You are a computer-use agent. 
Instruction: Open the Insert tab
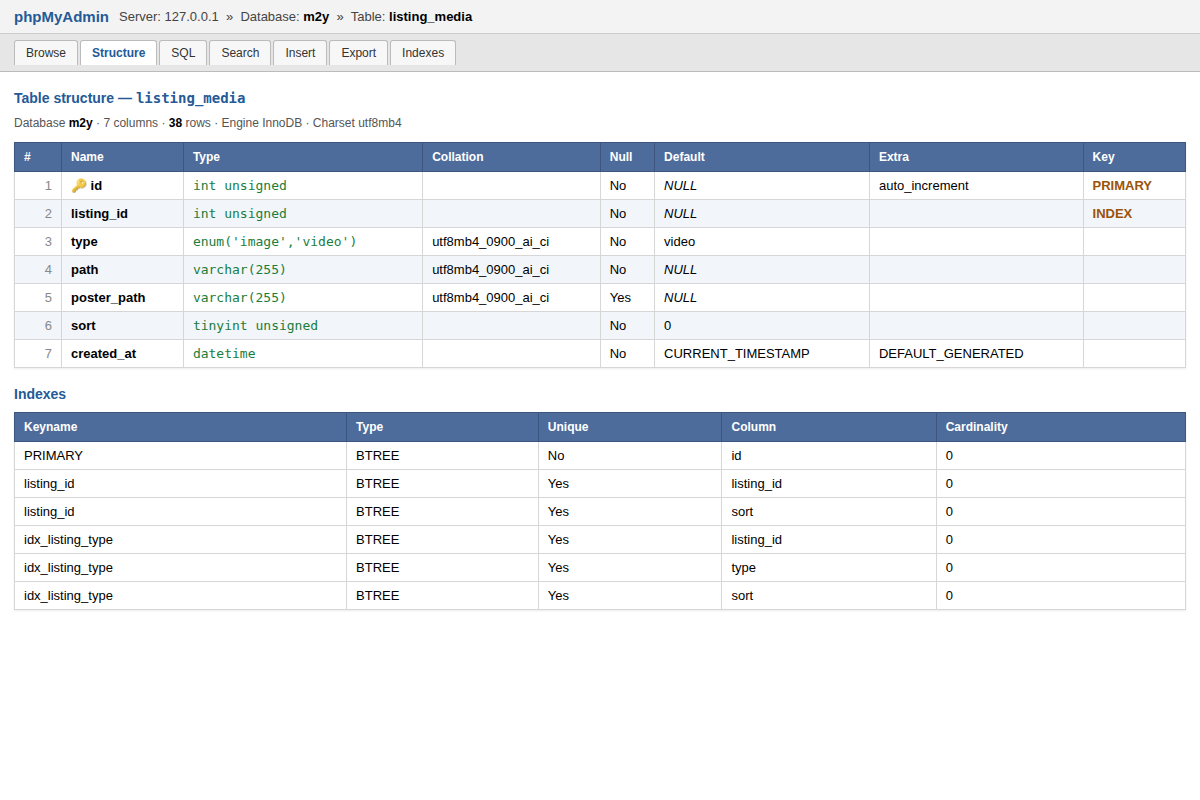[x=300, y=53]
